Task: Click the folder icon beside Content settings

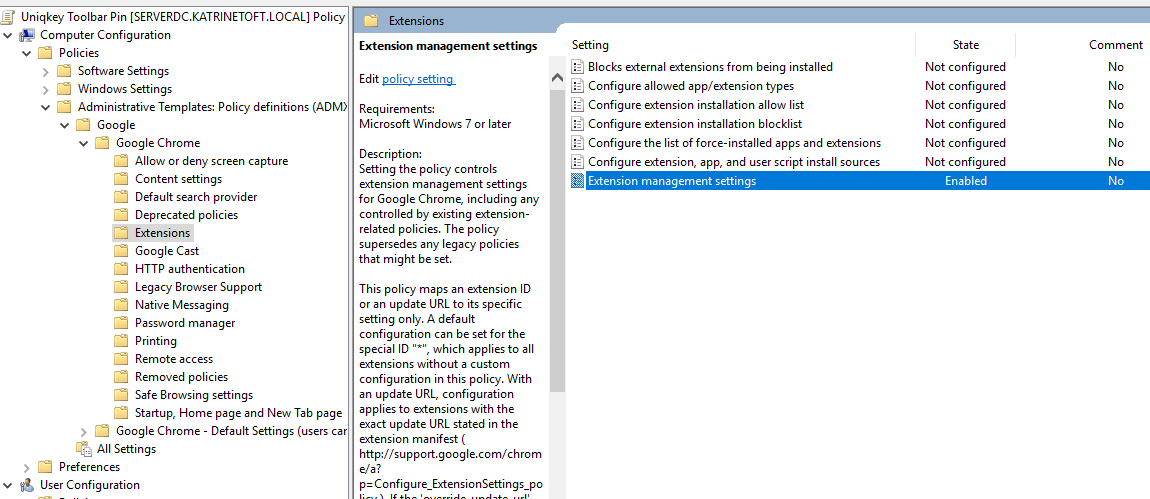Action: [121, 179]
